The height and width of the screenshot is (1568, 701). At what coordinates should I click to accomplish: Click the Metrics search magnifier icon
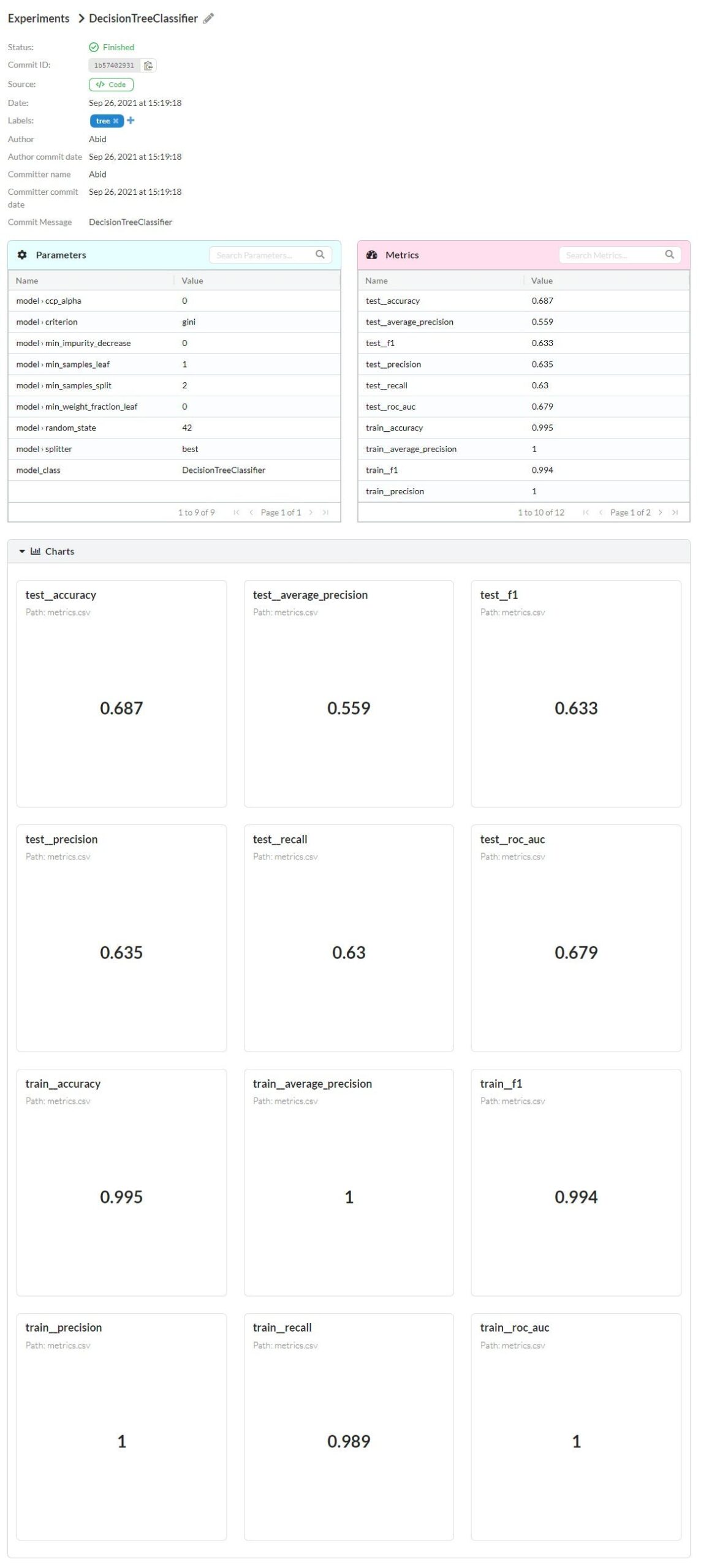(x=669, y=255)
